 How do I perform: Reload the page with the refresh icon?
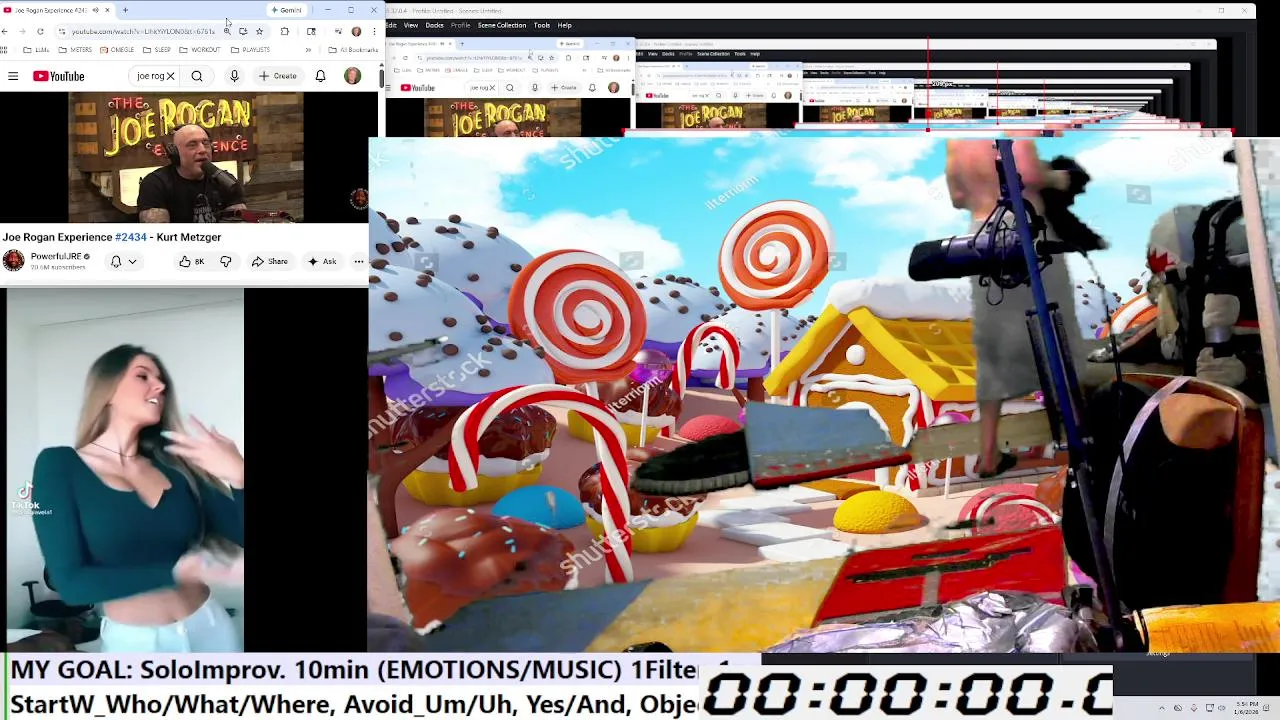pos(40,31)
